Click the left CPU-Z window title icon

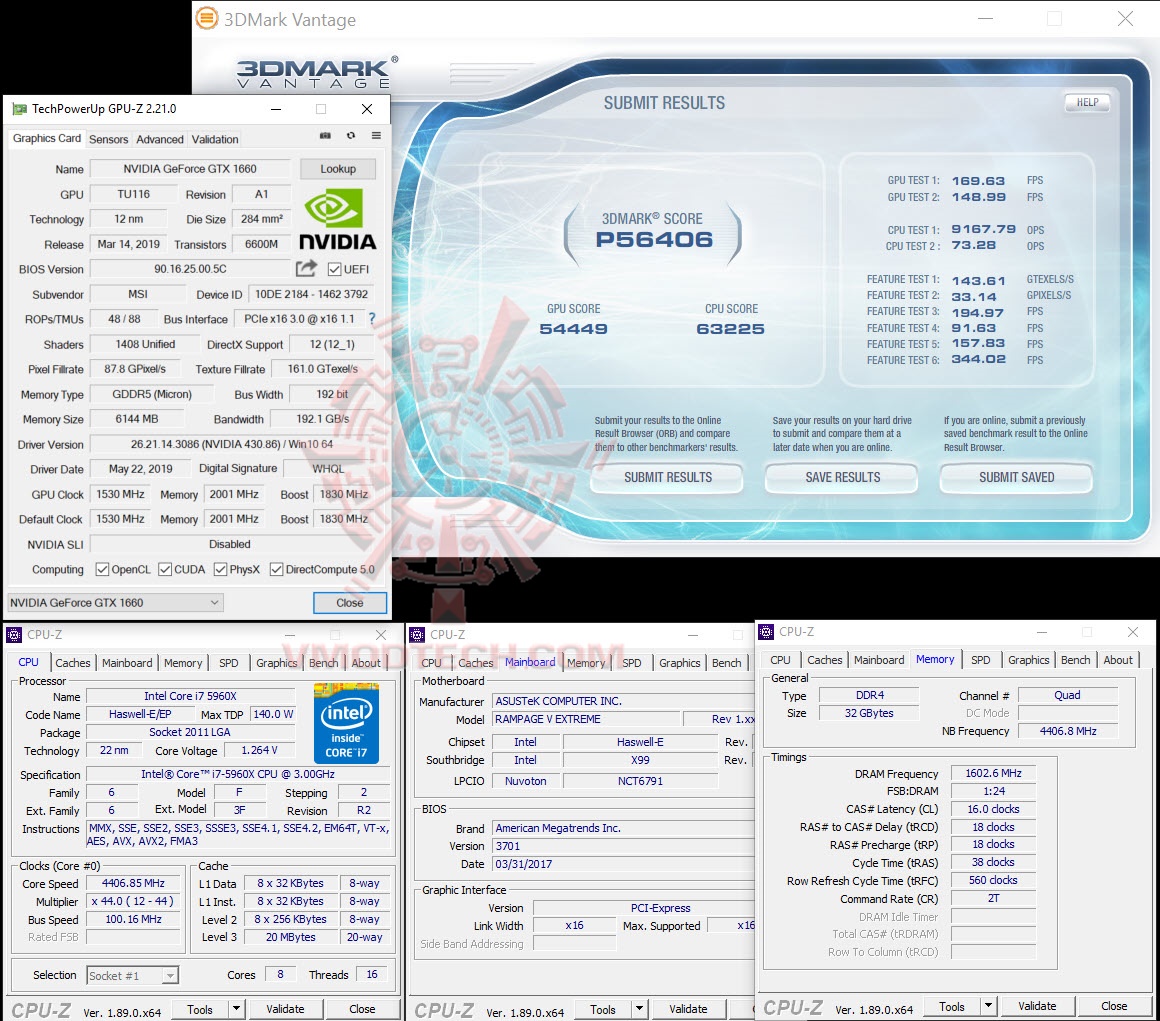click(x=14, y=635)
